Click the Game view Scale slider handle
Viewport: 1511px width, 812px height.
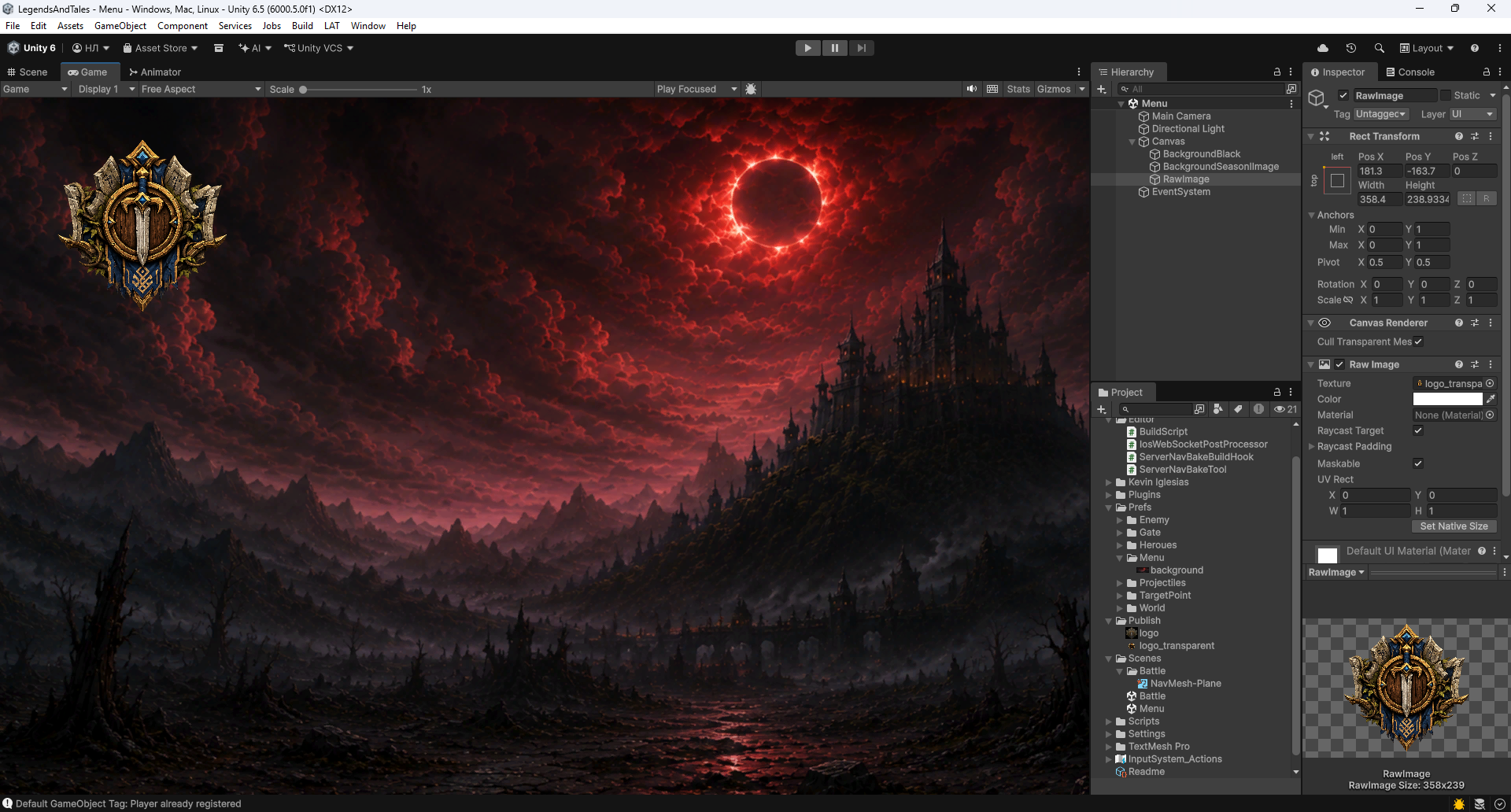click(303, 90)
